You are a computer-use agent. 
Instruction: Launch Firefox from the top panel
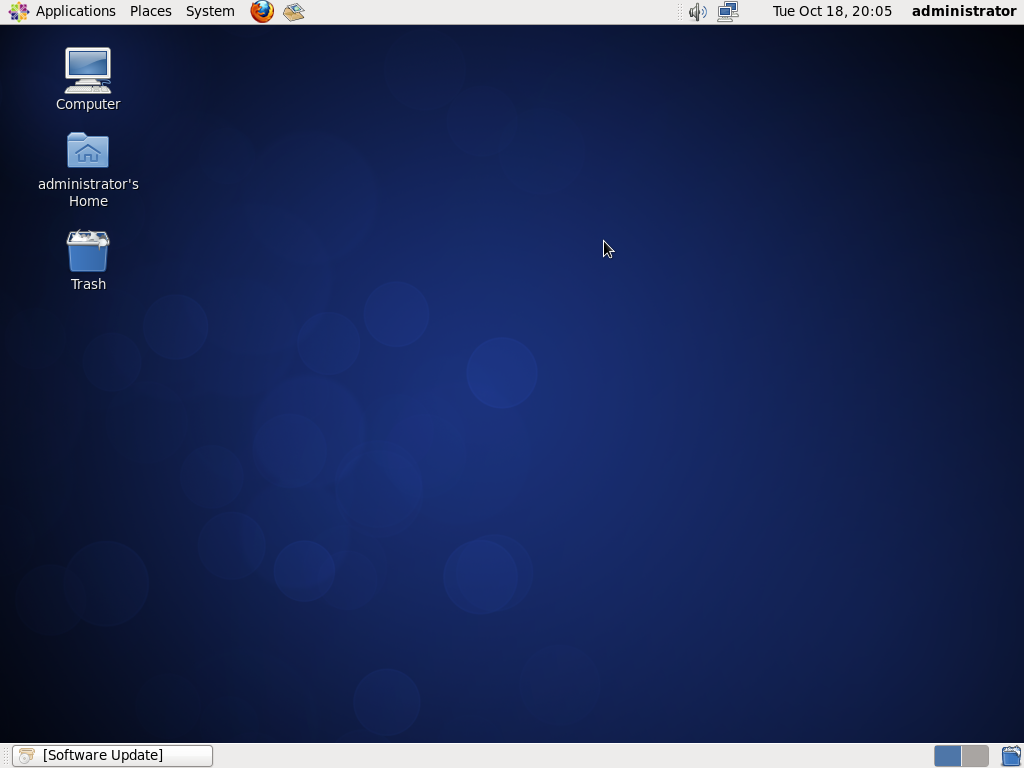262,11
